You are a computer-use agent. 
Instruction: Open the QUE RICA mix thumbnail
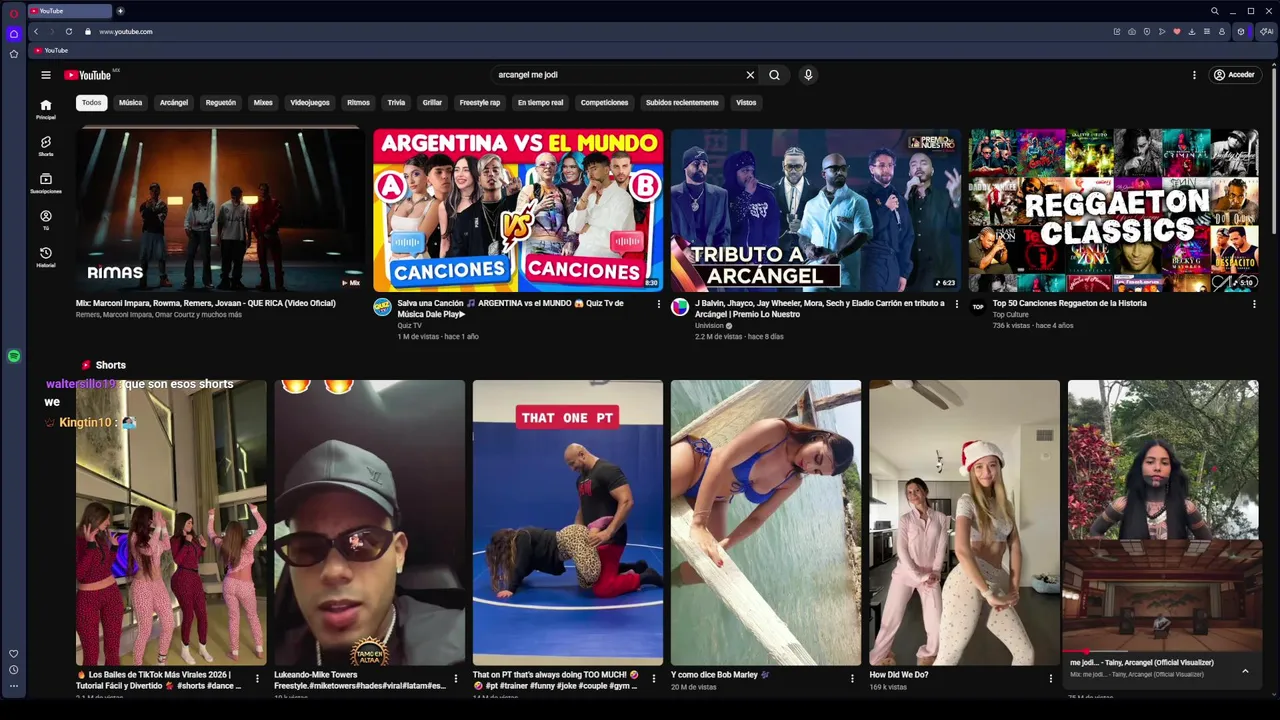pyautogui.click(x=220, y=210)
